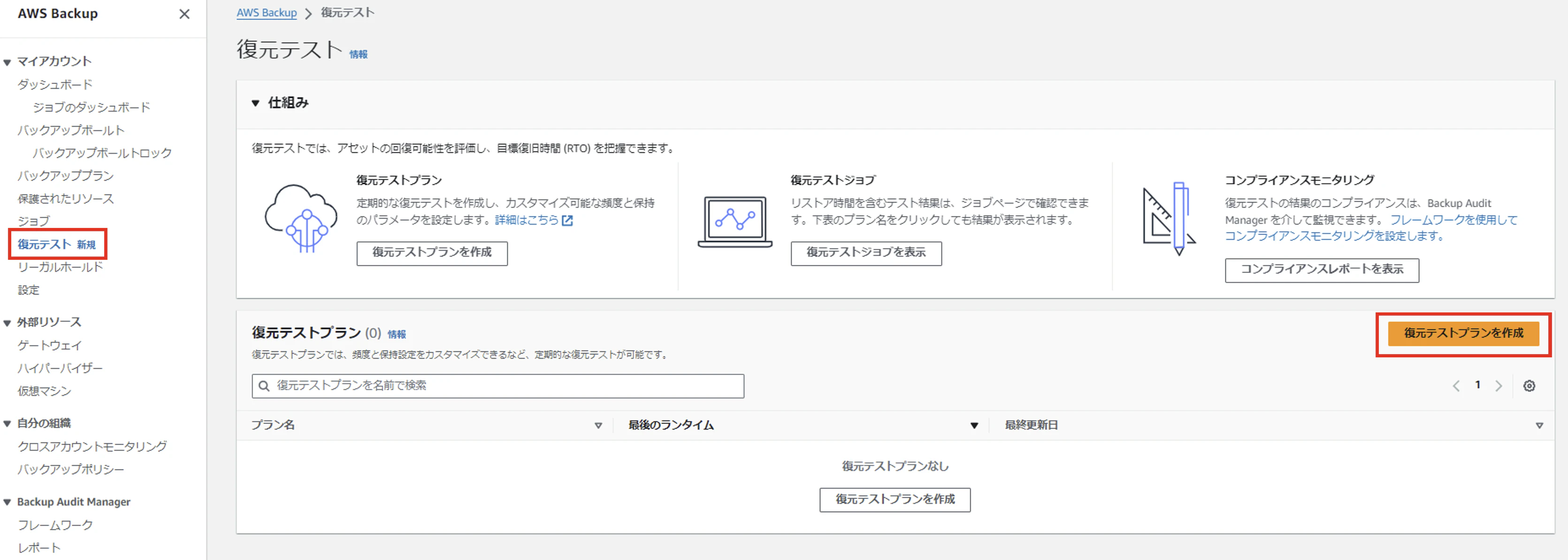Collapse the 自分の組織 sidebar group
This screenshot has height=560, width=1568.
tap(8, 424)
